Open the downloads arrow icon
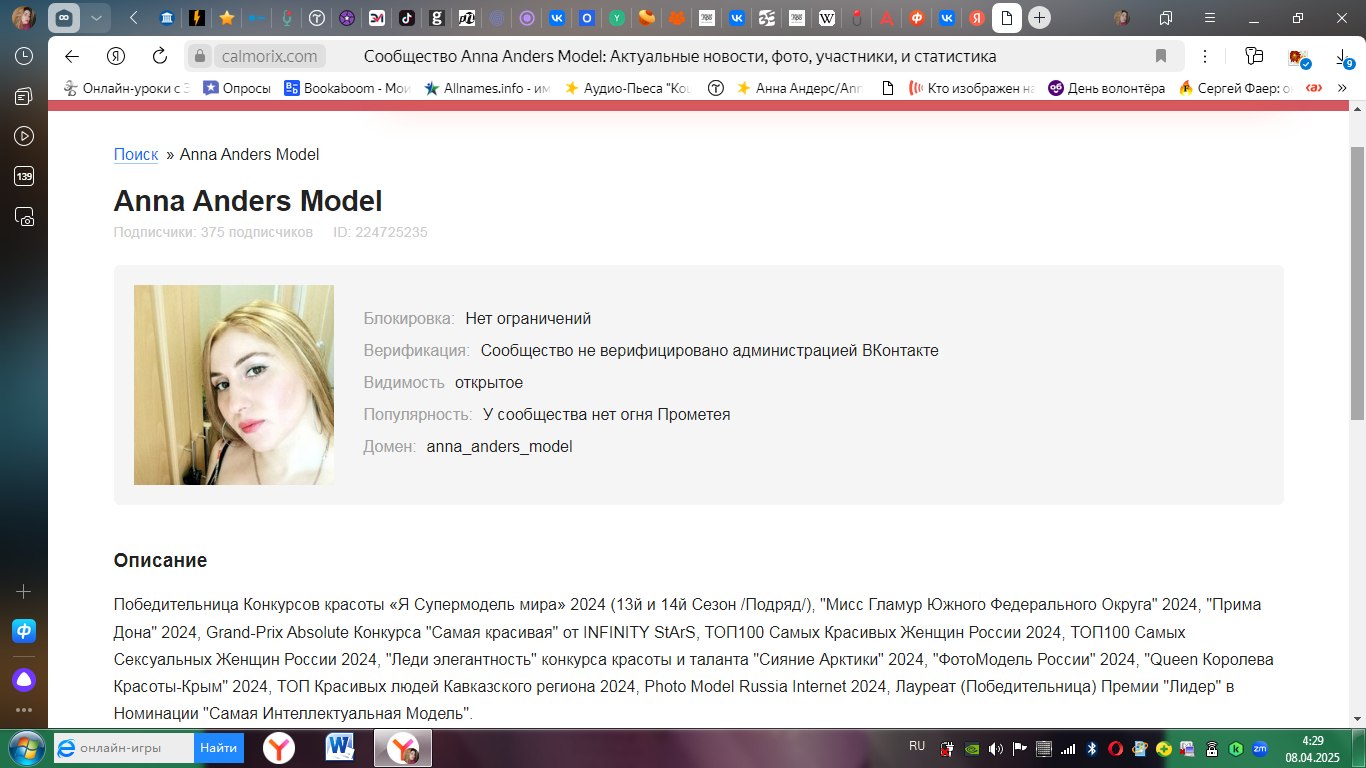The image size is (1366, 768). pyautogui.click(x=1343, y=56)
